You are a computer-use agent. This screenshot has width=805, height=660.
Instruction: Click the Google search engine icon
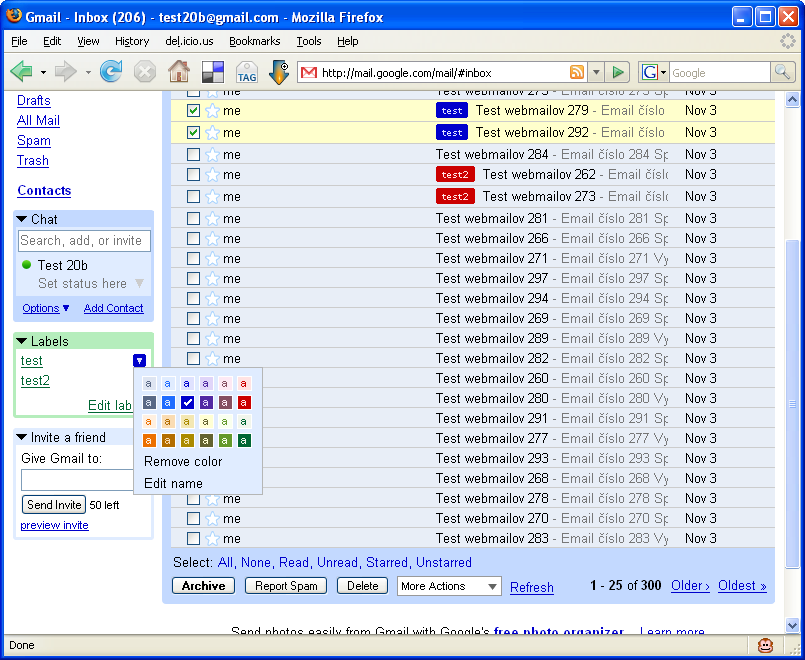pos(649,72)
